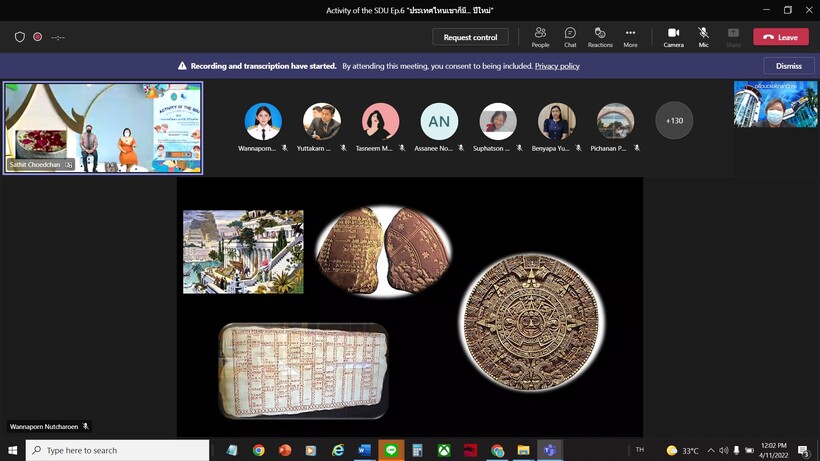Open Microsoft Word from taskbar
The width and height of the screenshot is (820, 461).
click(365, 450)
